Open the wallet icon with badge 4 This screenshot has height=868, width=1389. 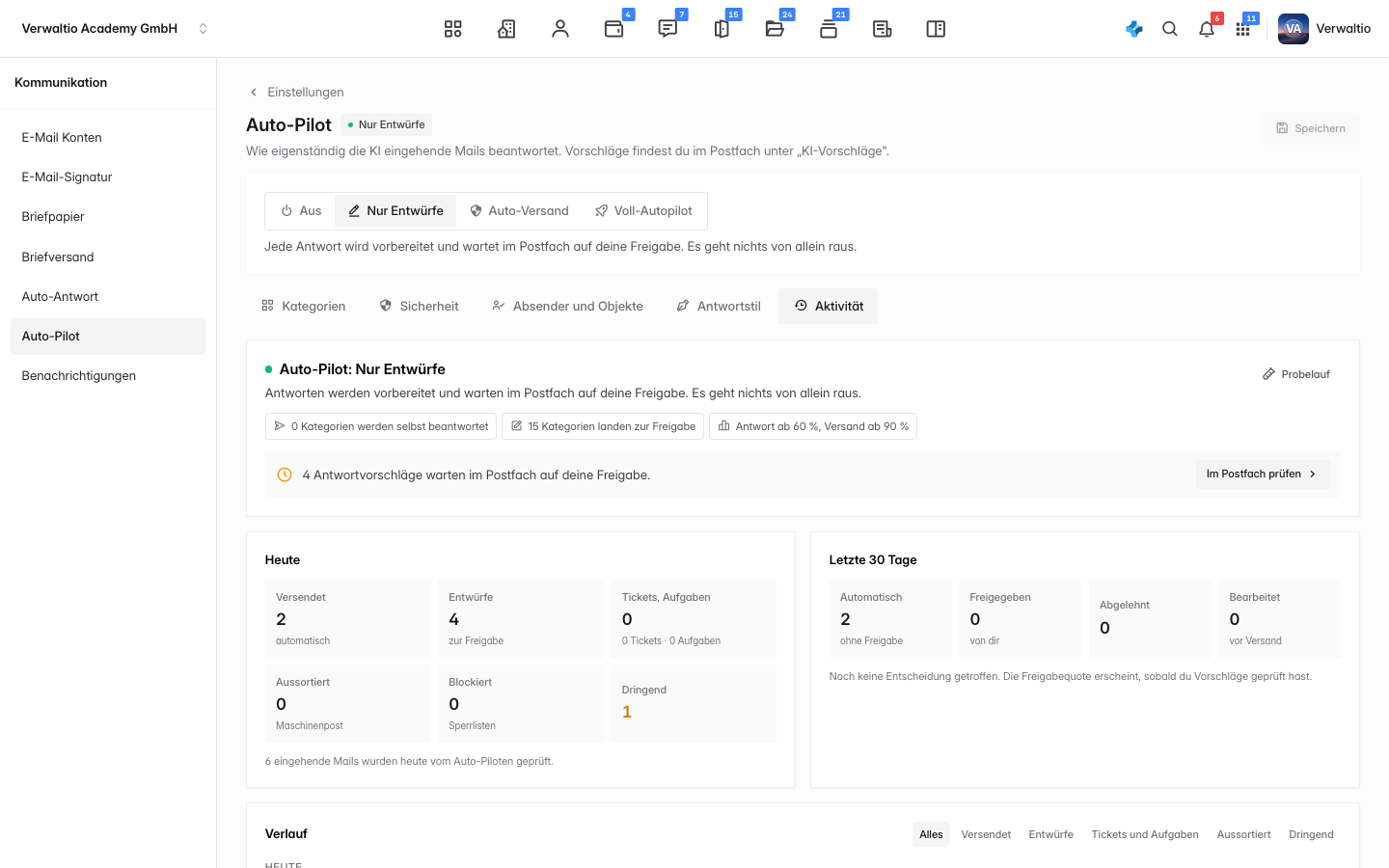[614, 29]
